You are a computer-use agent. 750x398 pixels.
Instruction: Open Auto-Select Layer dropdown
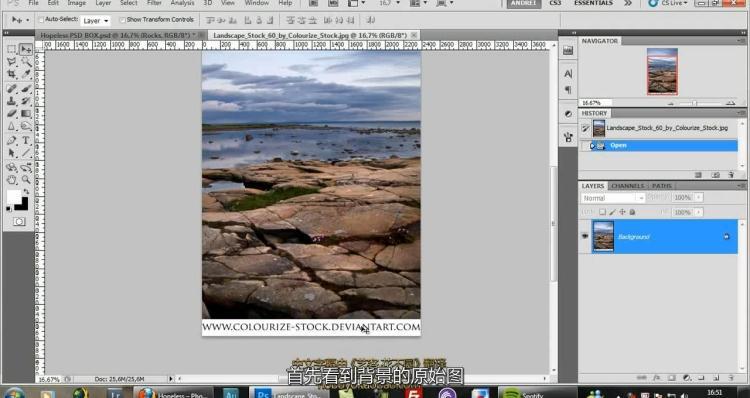tap(96, 21)
